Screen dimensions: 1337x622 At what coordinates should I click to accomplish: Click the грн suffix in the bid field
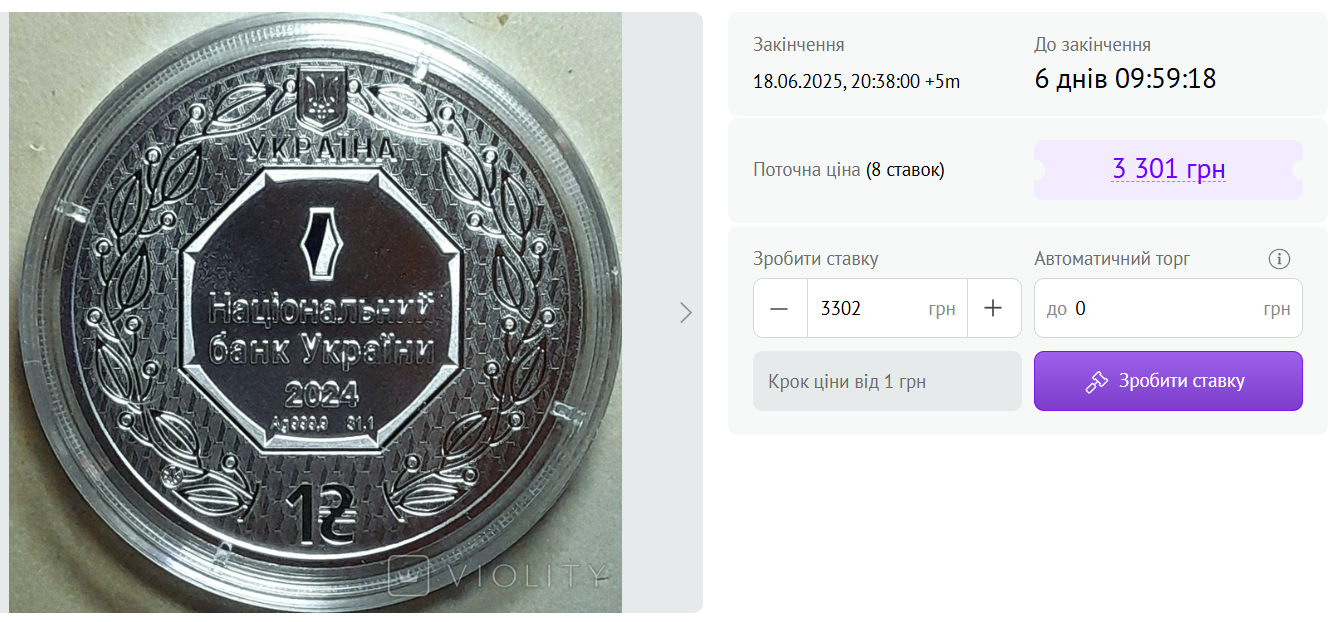942,309
